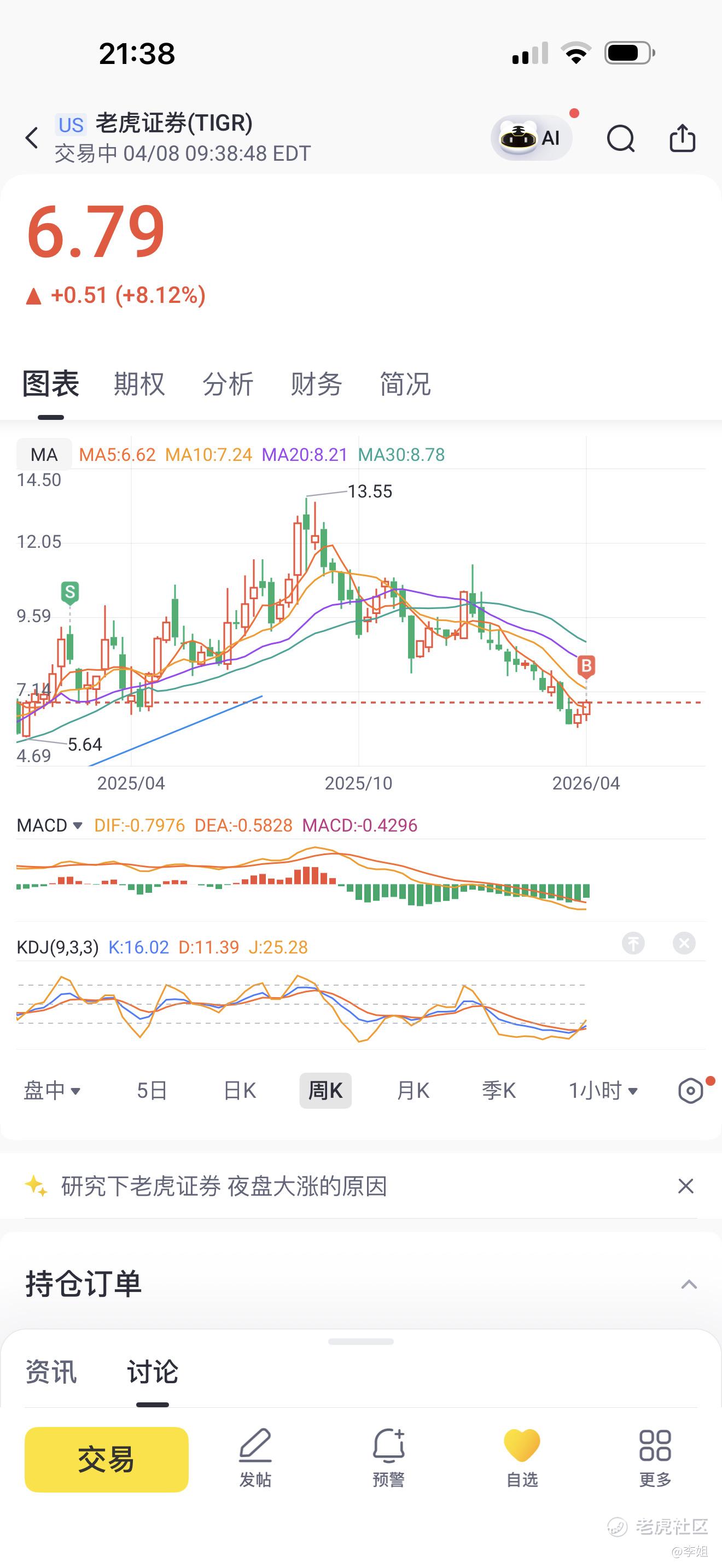
Task: Tap the 21:38 status bar clock
Action: point(137,54)
